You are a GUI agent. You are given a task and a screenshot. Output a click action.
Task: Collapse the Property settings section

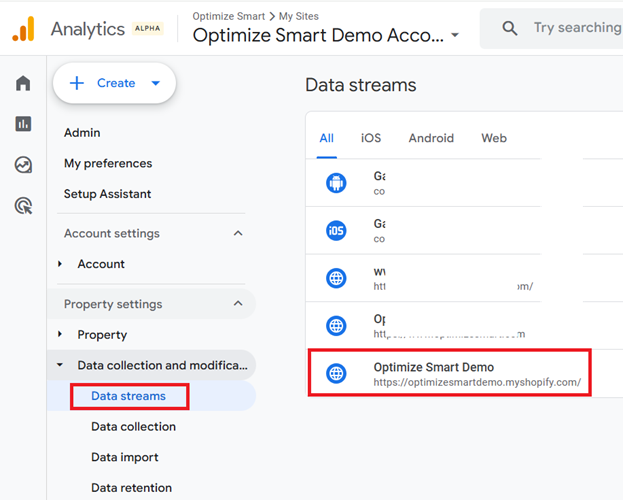tap(238, 304)
